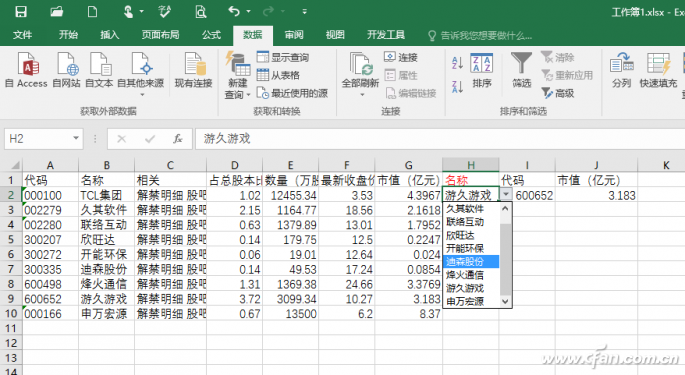Screen dimensions: 685x375
Task: Click the 告诉我您想要做什么 search box
Action: tap(480, 35)
